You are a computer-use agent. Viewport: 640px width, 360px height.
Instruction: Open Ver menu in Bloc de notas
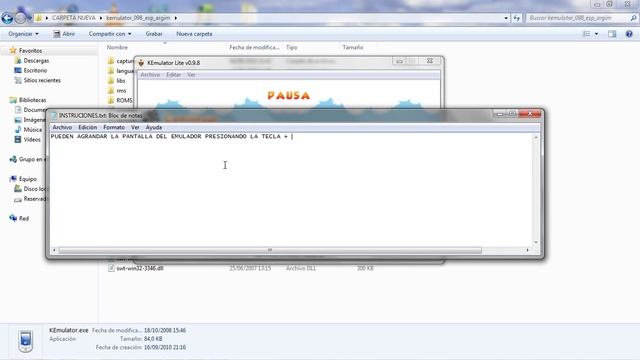[x=135, y=127]
